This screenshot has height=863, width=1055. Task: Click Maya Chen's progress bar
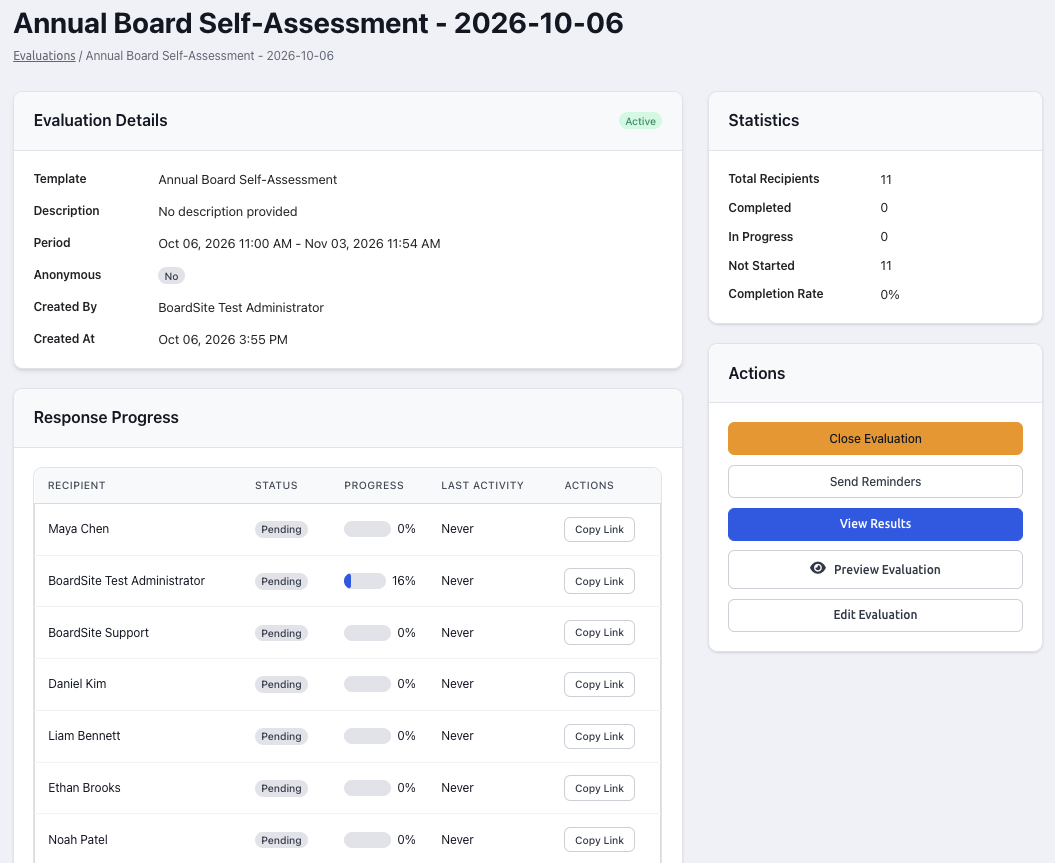[367, 529]
